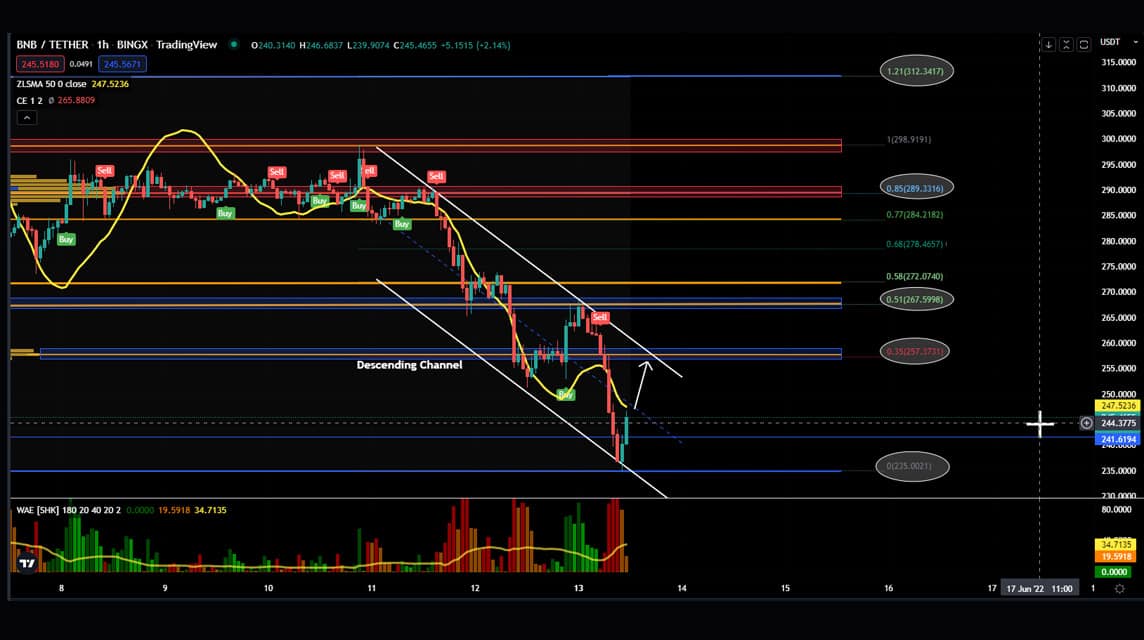The width and height of the screenshot is (1144, 640).
Task: Click the orange 19.5918 WAE value tag
Action: [x=1116, y=557]
